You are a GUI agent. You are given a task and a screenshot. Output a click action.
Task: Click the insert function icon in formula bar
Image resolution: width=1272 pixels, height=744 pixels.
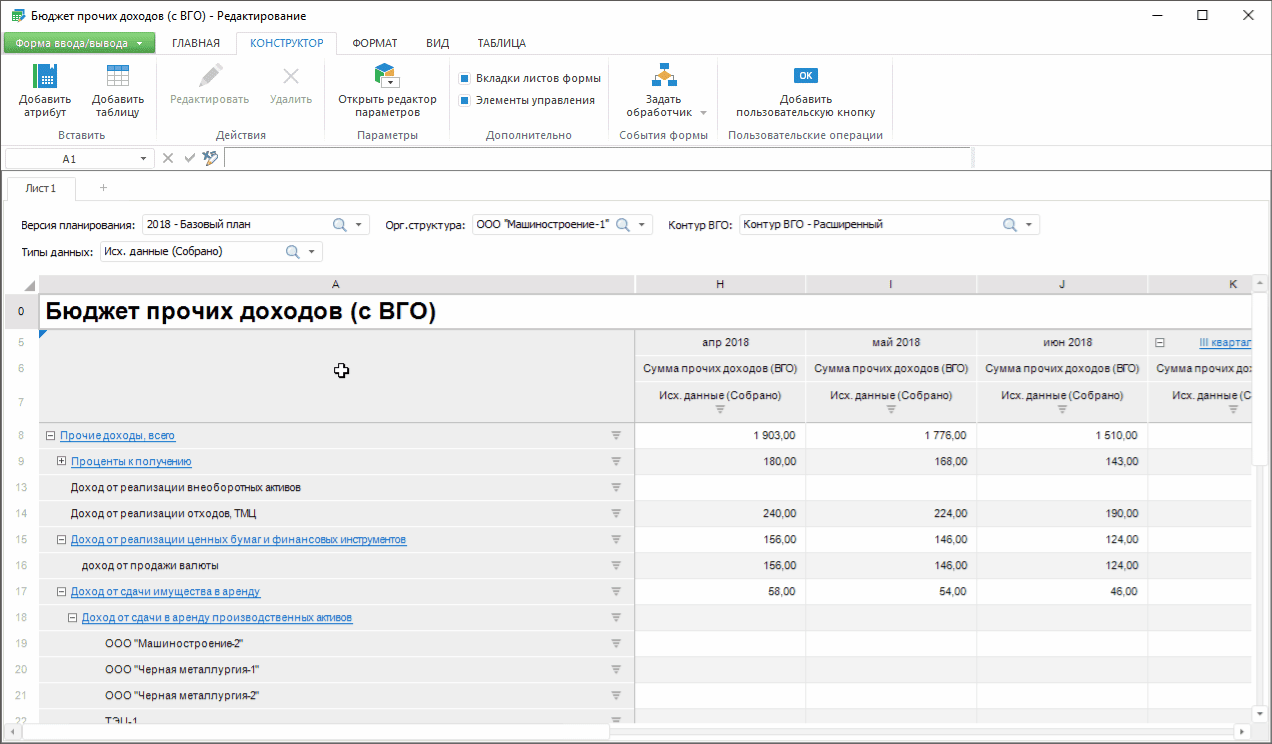210,158
